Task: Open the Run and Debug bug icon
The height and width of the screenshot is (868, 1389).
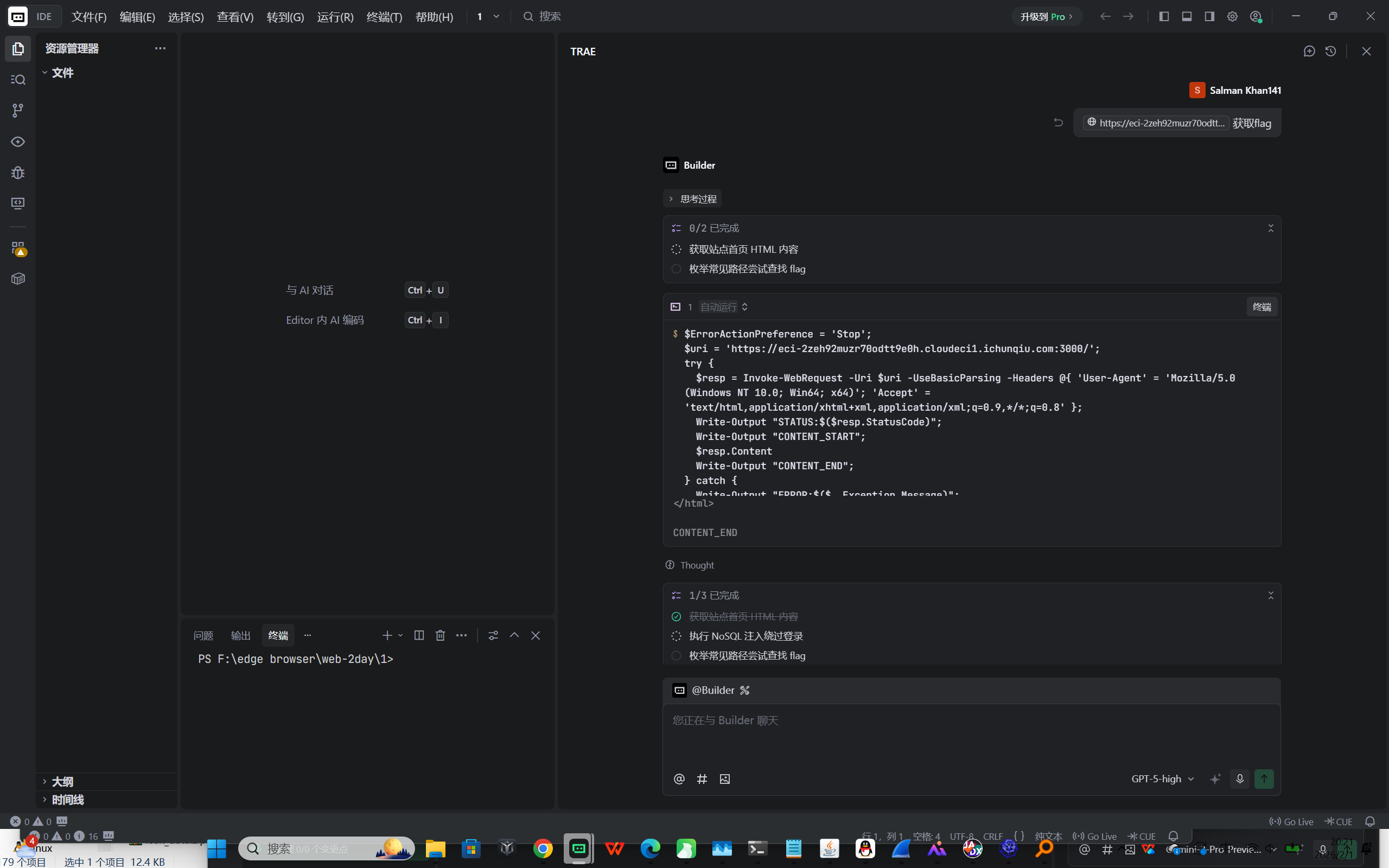Action: click(x=18, y=172)
